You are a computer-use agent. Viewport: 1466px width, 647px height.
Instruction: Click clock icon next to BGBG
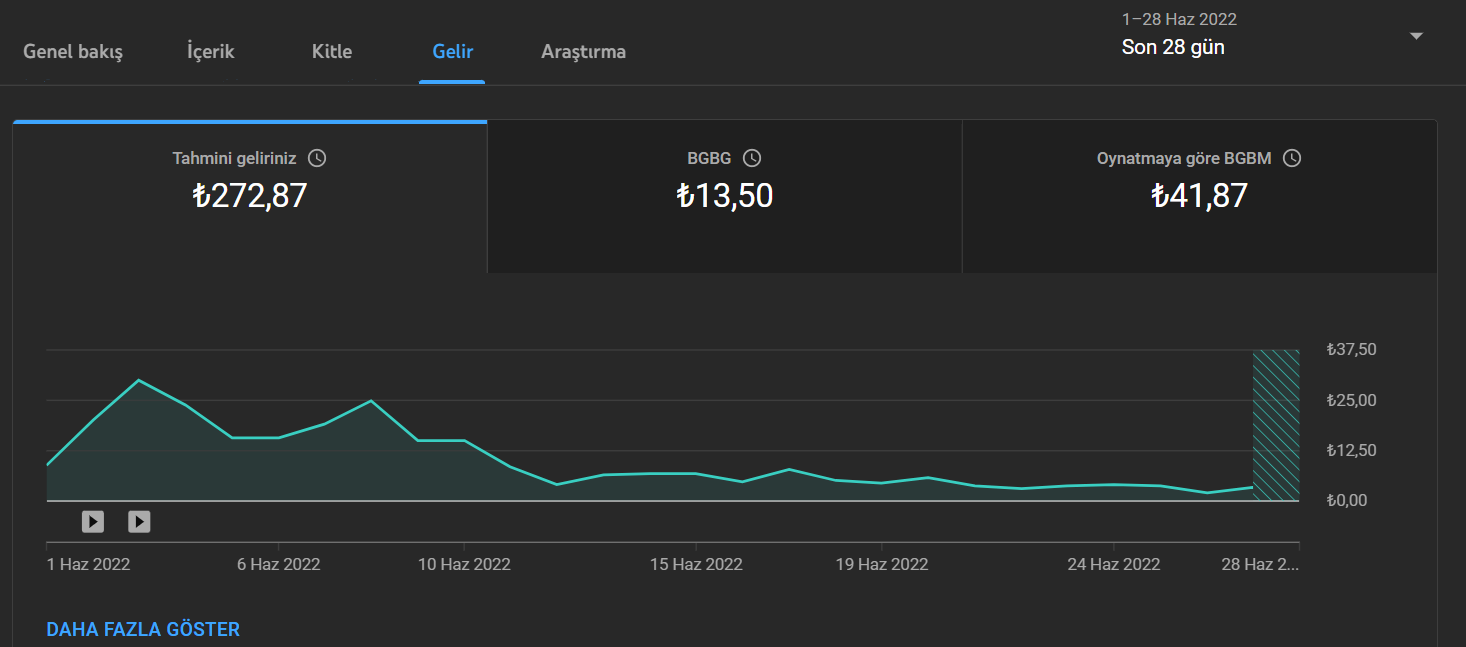(752, 158)
